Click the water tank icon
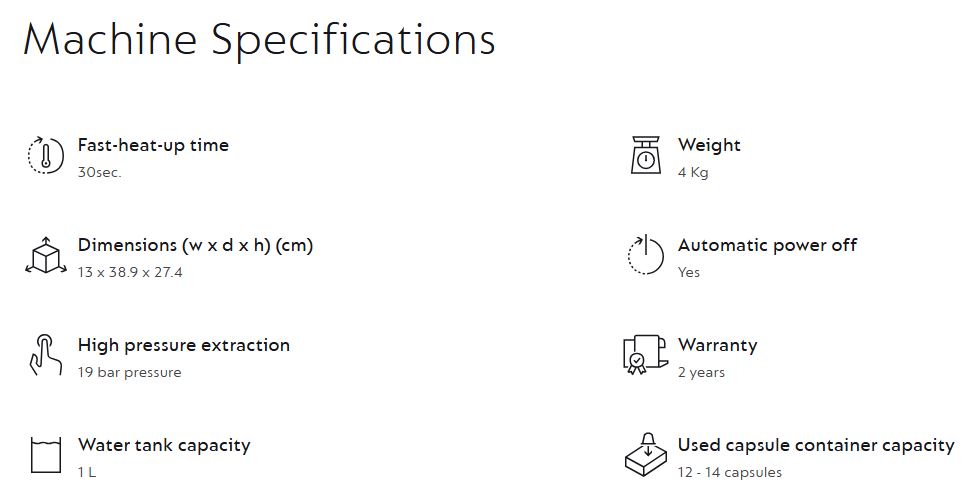This screenshot has width=970, height=504. [45, 454]
